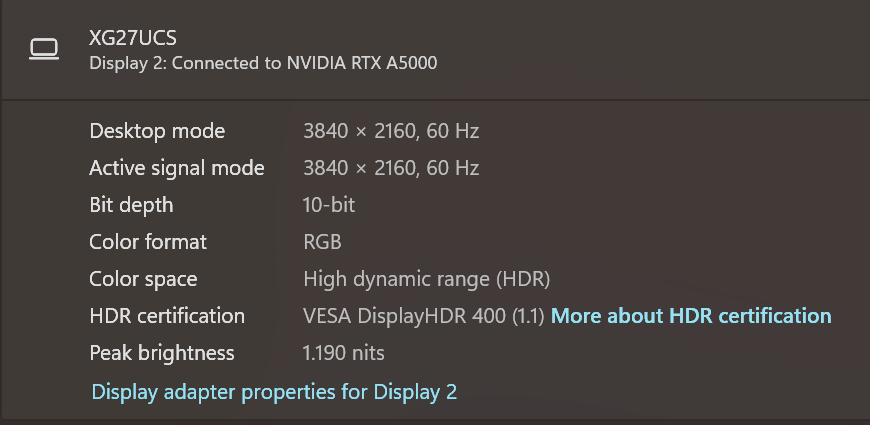Click the 'Desktop mode' label
Image resolution: width=870 pixels, height=425 pixels.
pos(157,131)
